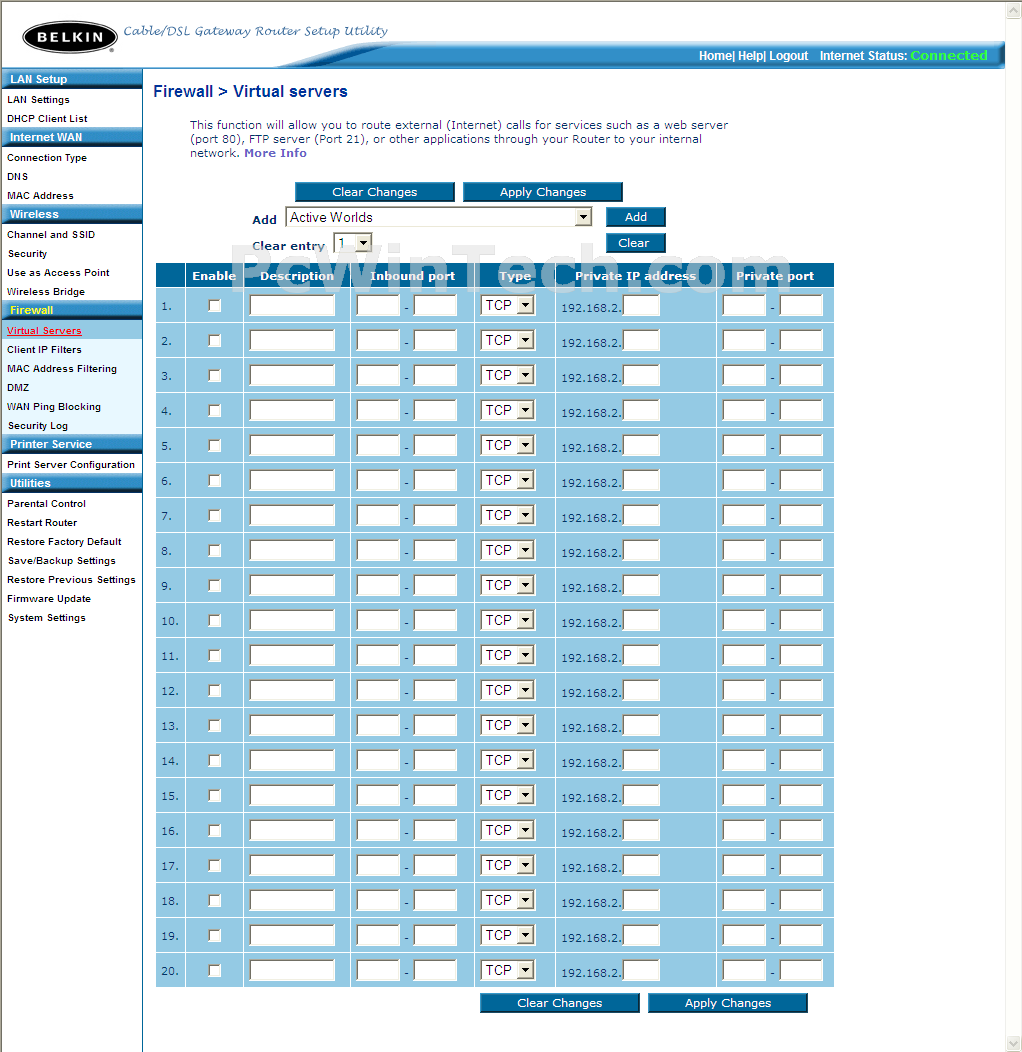The height and width of the screenshot is (1052, 1022).
Task: Expand the Type dropdown for row 11
Action: click(x=508, y=655)
